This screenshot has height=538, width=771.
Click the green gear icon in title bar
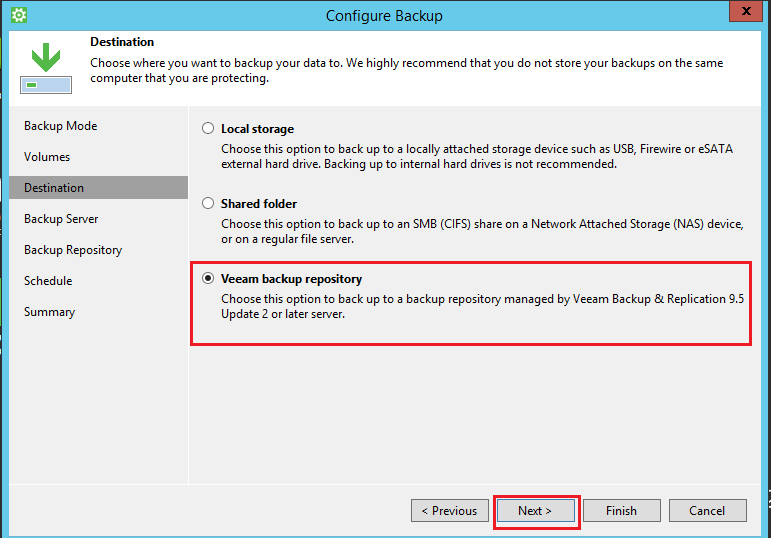[x=19, y=15]
